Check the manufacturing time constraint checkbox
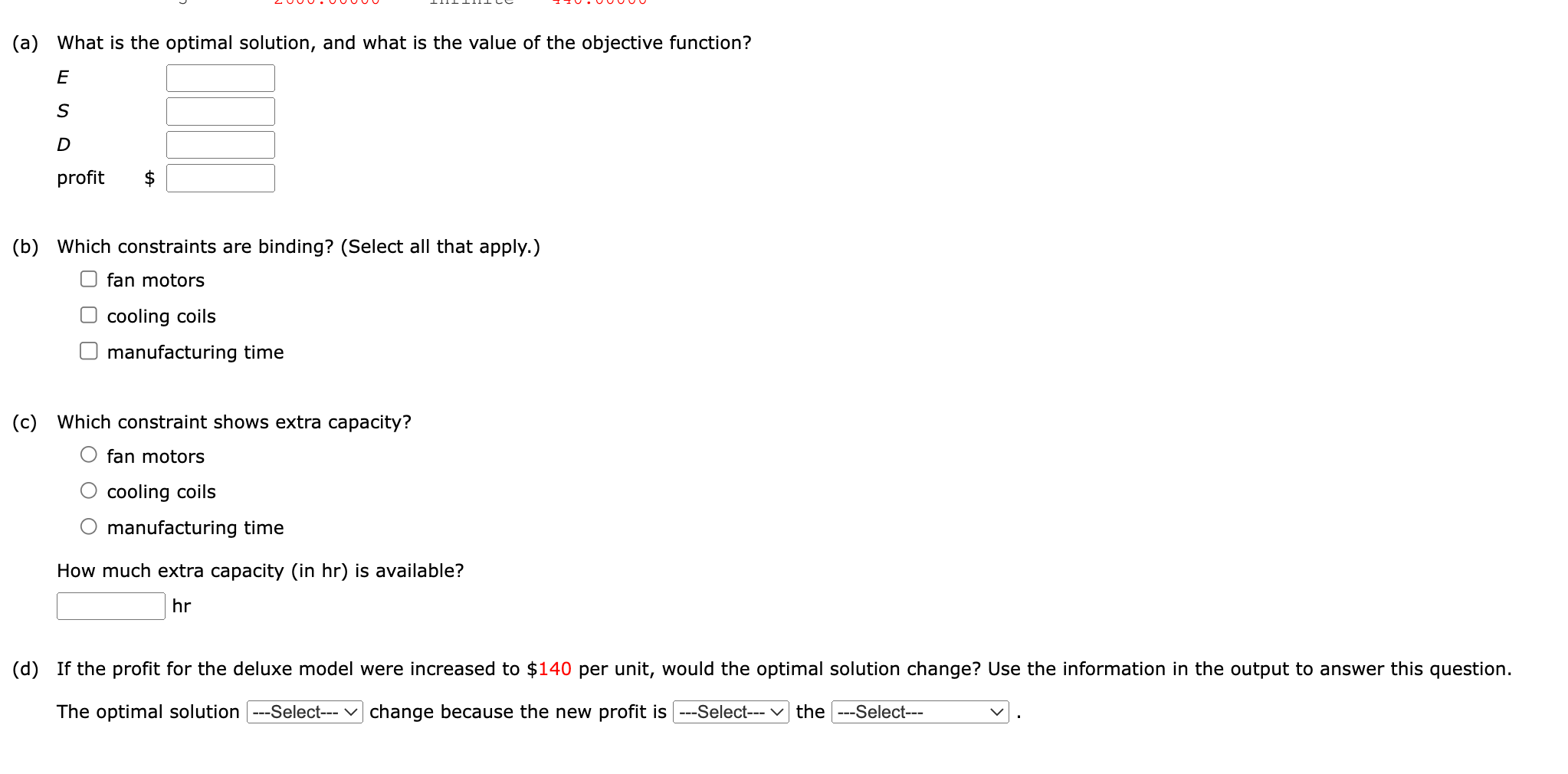The width and height of the screenshot is (1568, 774). click(88, 349)
